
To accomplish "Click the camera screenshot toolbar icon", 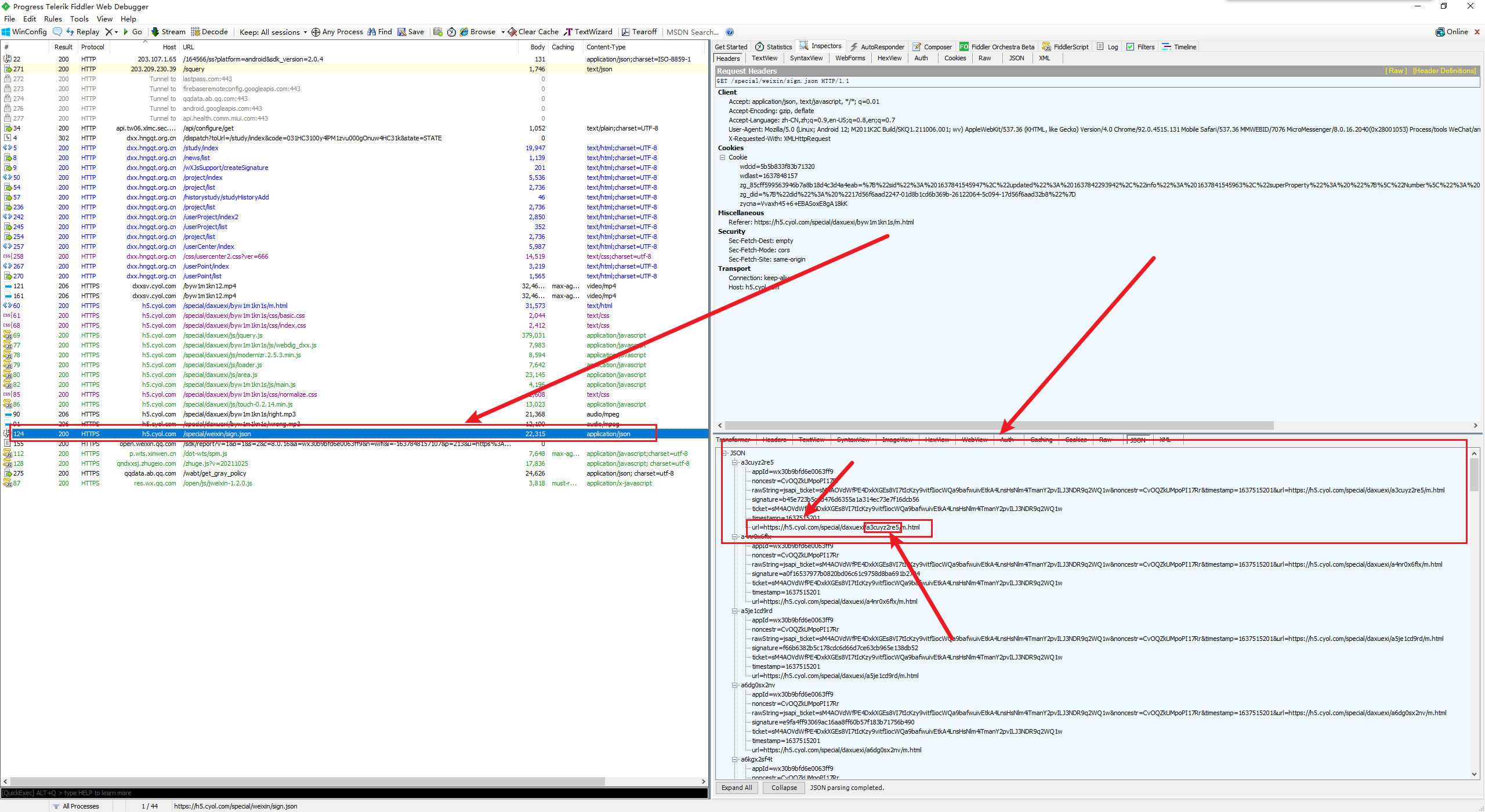I will pyautogui.click(x=438, y=32).
